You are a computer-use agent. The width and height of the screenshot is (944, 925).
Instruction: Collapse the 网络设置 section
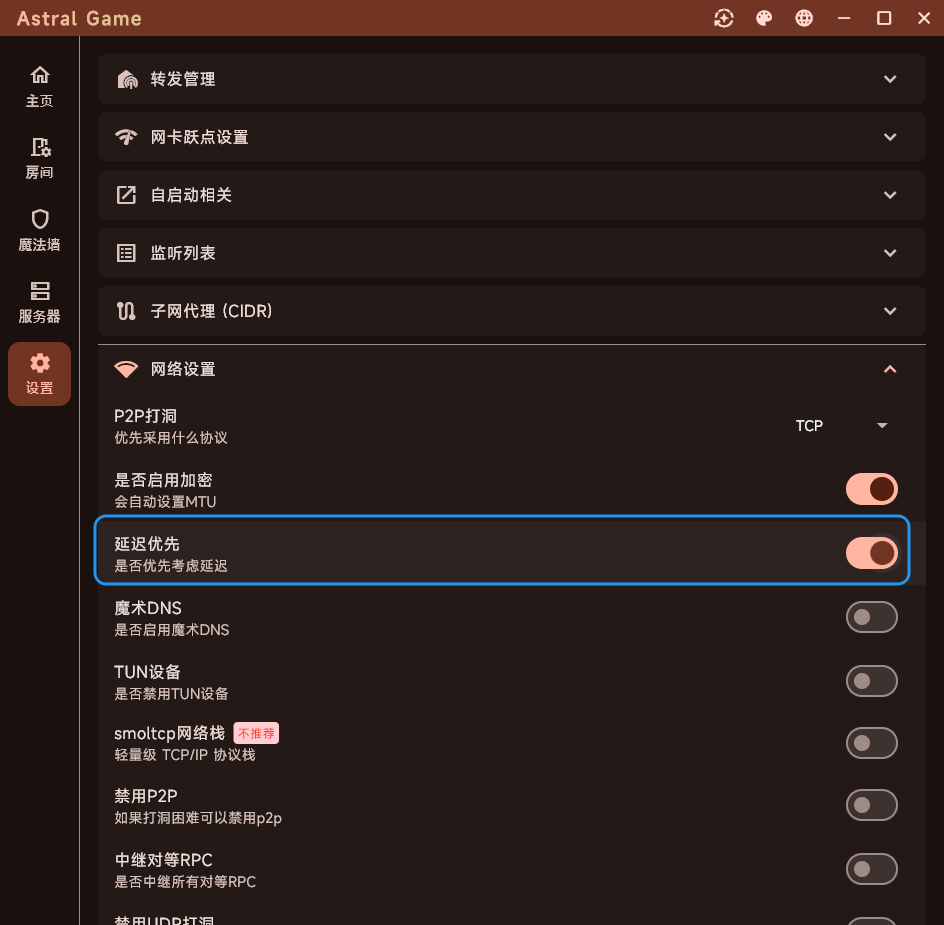point(512,369)
